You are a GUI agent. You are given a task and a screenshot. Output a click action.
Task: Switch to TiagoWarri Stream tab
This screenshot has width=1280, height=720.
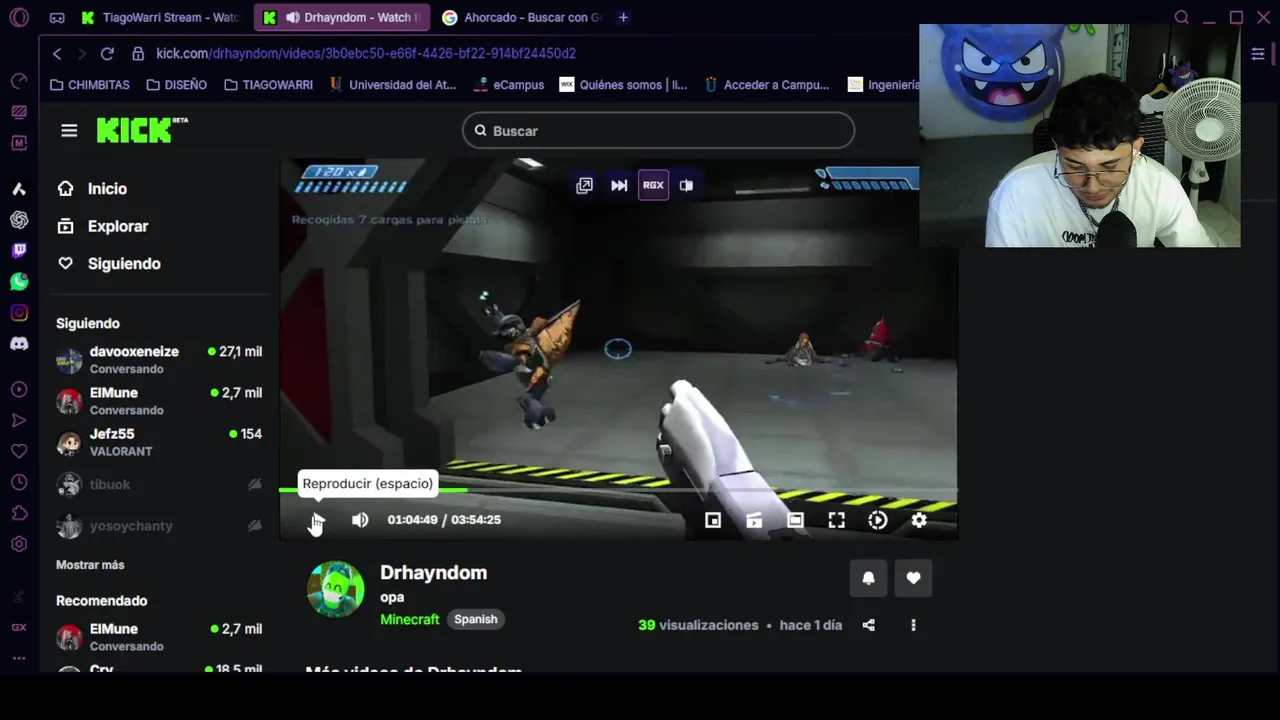pos(162,18)
